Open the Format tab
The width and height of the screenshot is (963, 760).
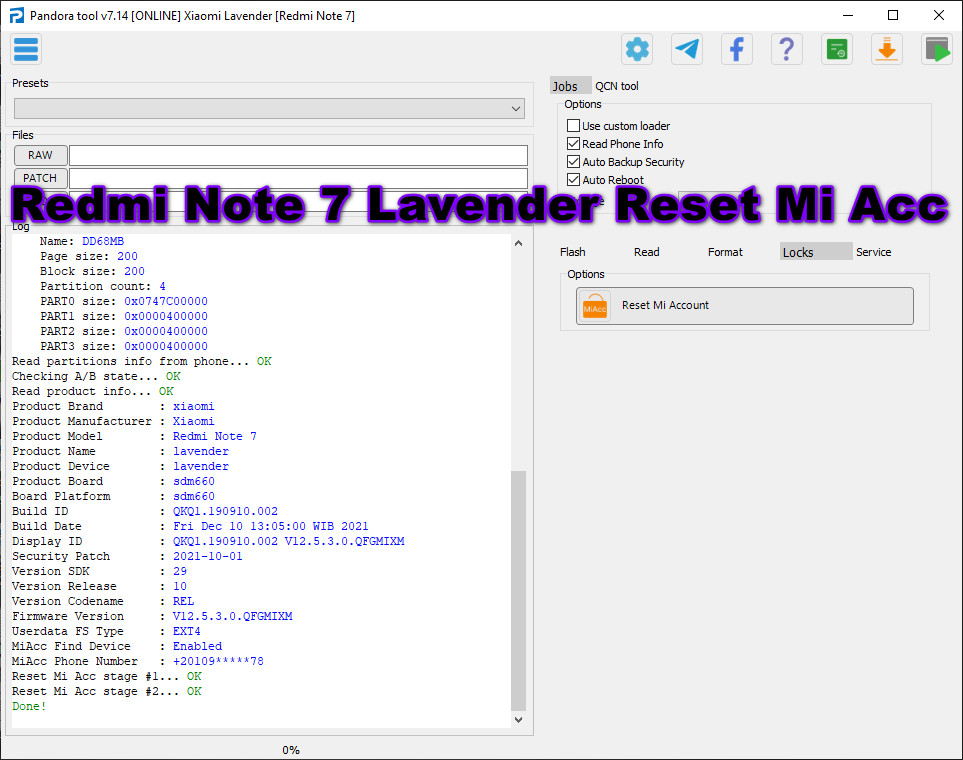point(725,252)
